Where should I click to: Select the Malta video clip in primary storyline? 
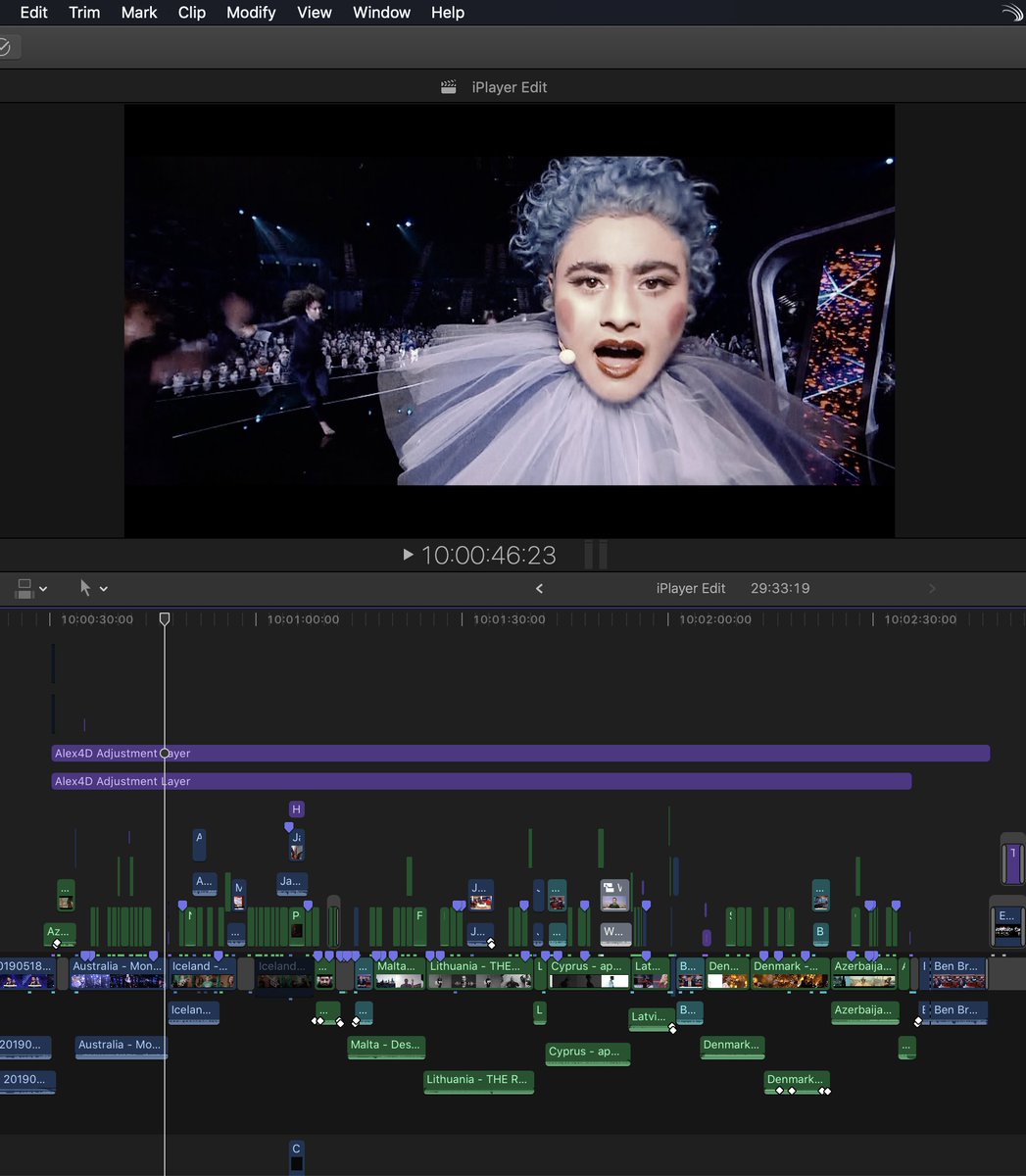(400, 973)
